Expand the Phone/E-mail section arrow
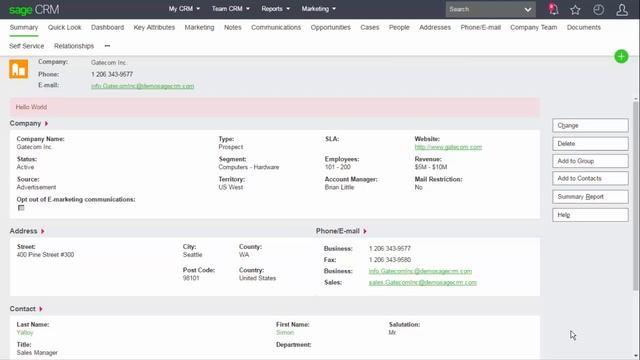This screenshot has width=640, height=360. (x=365, y=231)
